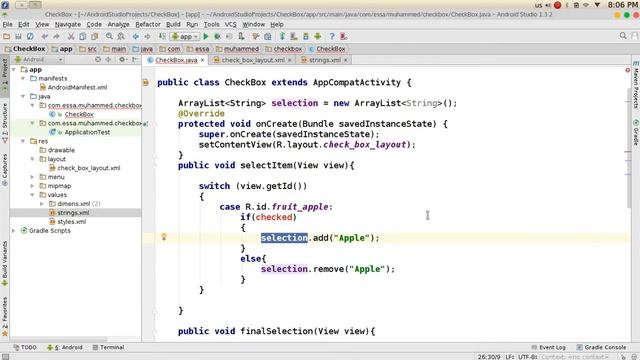Image resolution: width=640 pixels, height=360 pixels.
Task: Toggle the Captures side panel
Action: click(4, 170)
